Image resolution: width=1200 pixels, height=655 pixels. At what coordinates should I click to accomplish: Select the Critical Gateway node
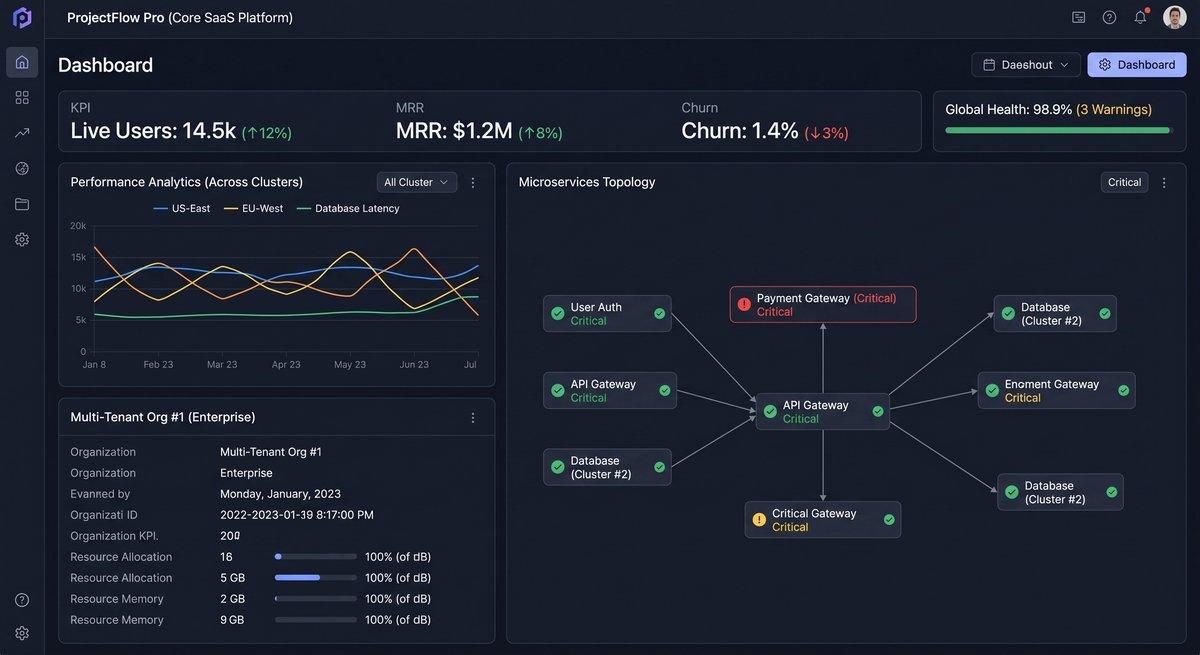pyautogui.click(x=823, y=520)
